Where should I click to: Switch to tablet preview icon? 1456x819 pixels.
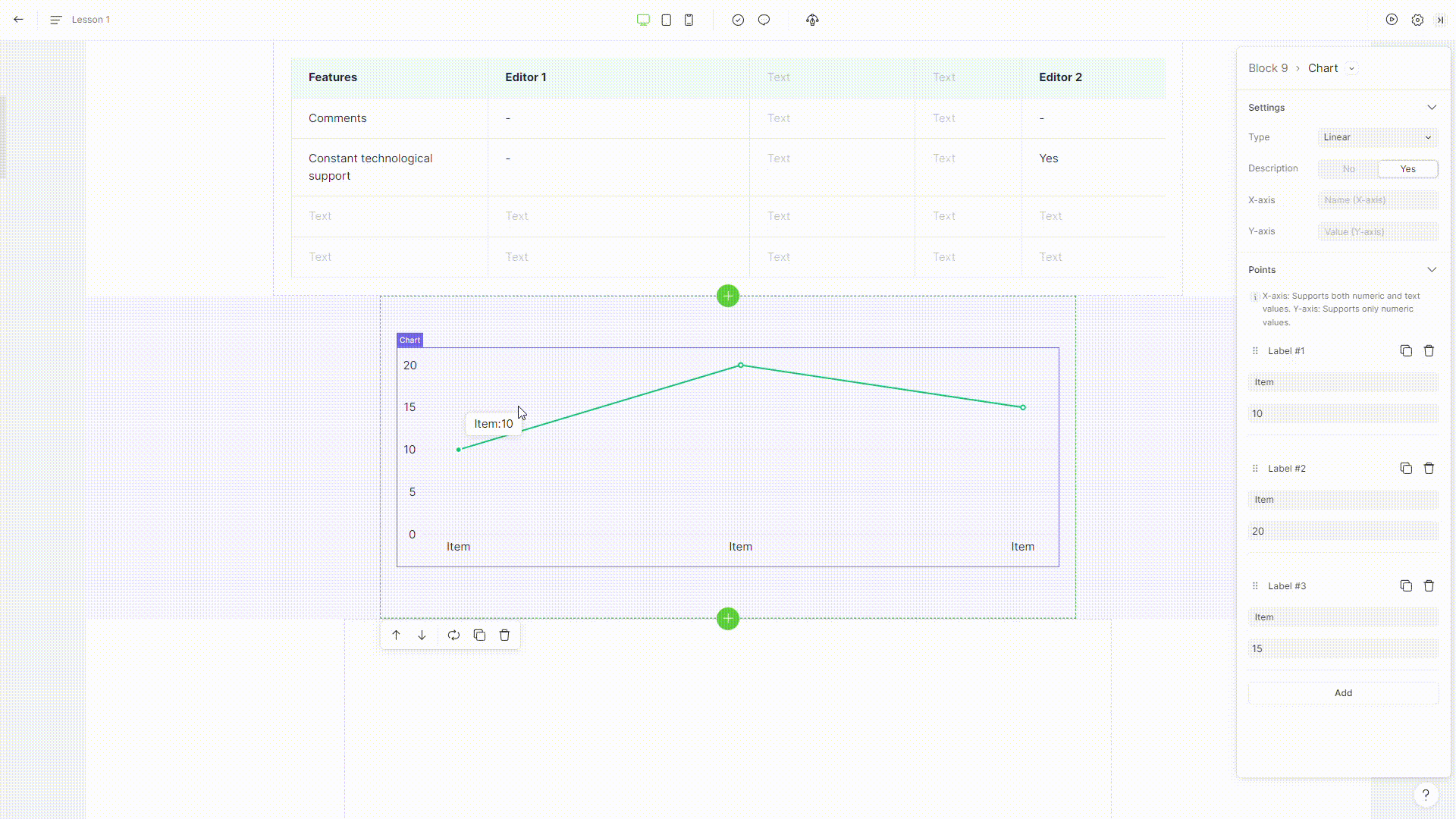[666, 20]
